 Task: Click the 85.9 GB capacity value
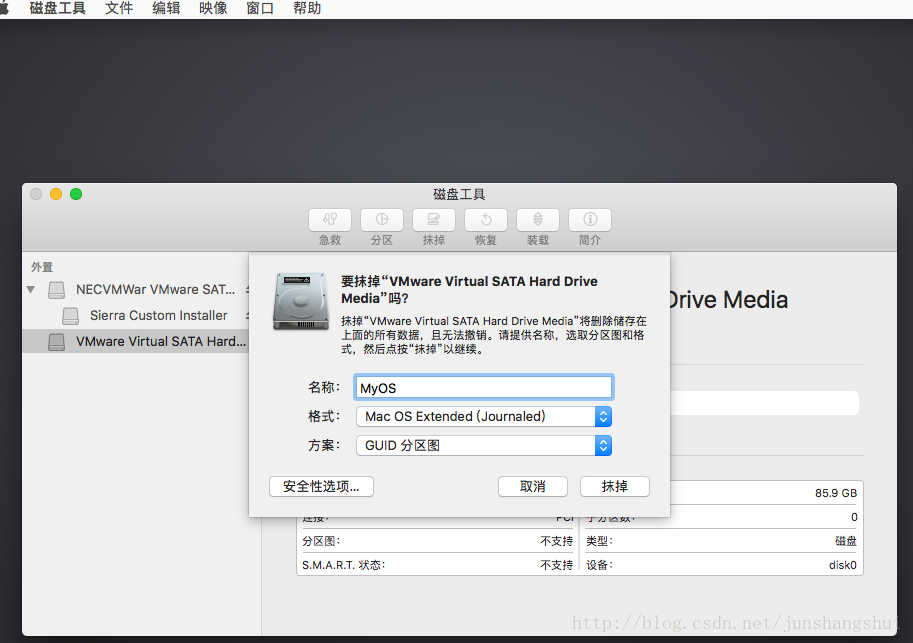coord(836,493)
